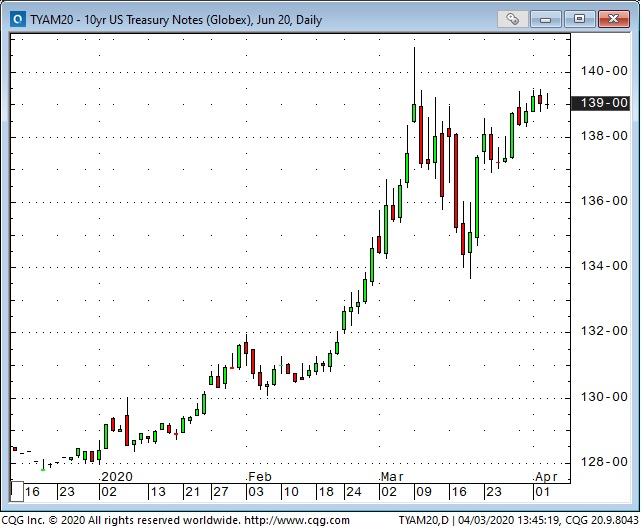Click the 136-00 price axis label
642x528 pixels.
click(x=604, y=201)
